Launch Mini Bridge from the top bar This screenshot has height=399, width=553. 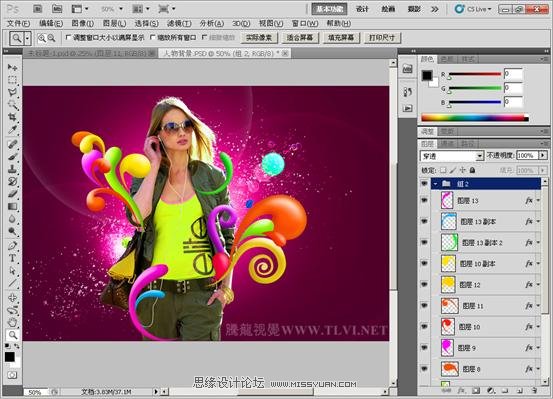(57, 9)
